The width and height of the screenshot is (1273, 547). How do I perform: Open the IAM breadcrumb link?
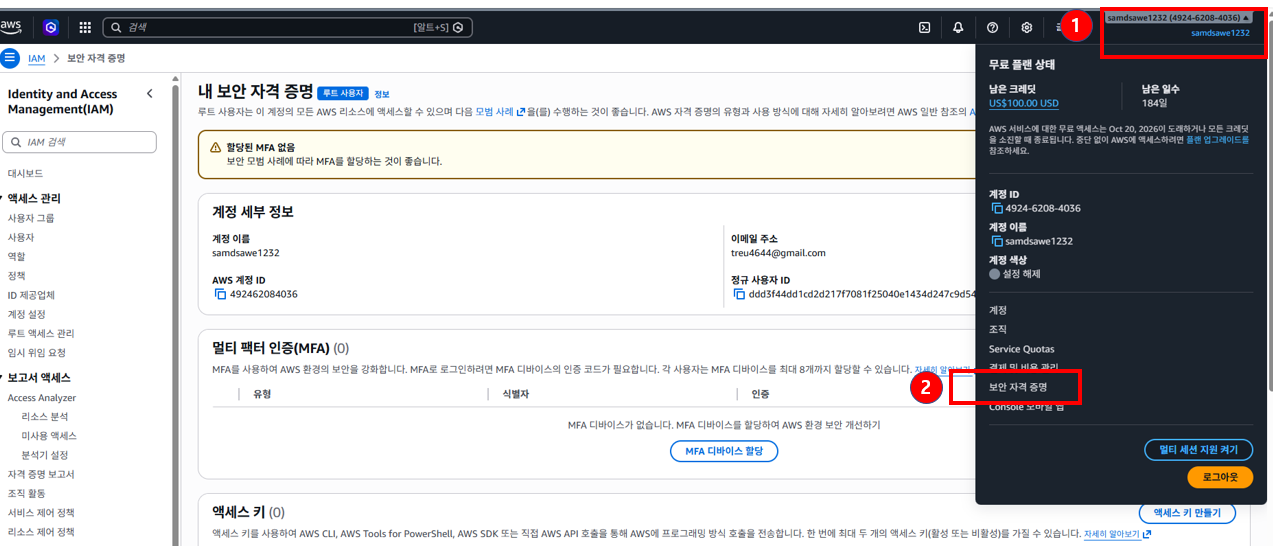(37, 59)
